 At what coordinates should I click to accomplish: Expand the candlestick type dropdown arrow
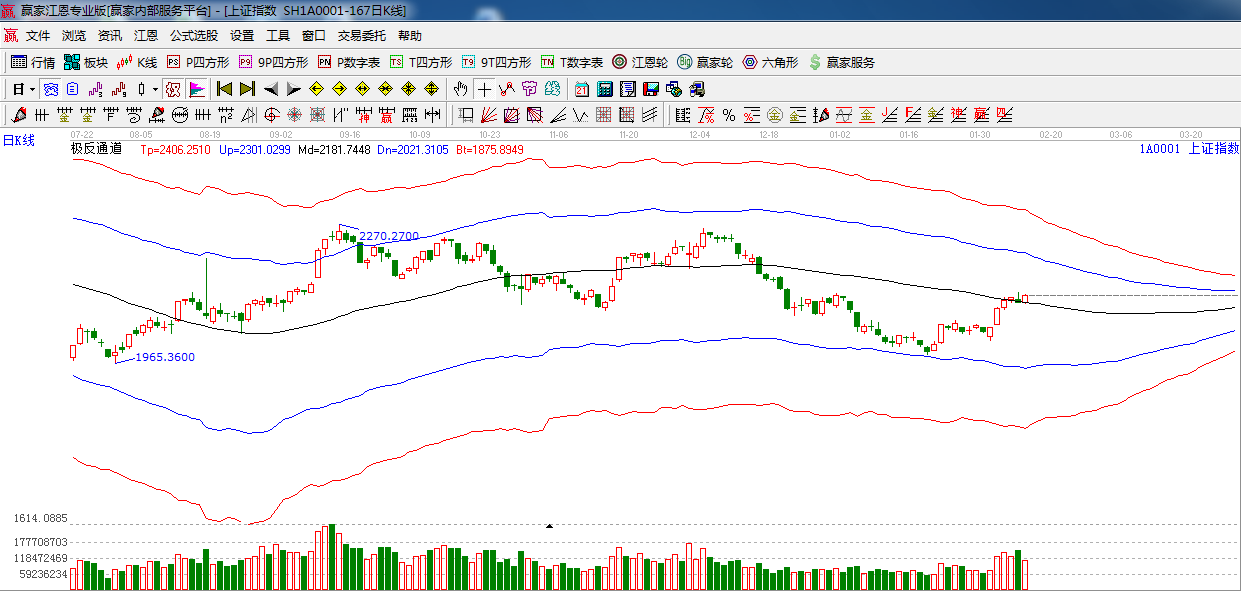[x=155, y=89]
